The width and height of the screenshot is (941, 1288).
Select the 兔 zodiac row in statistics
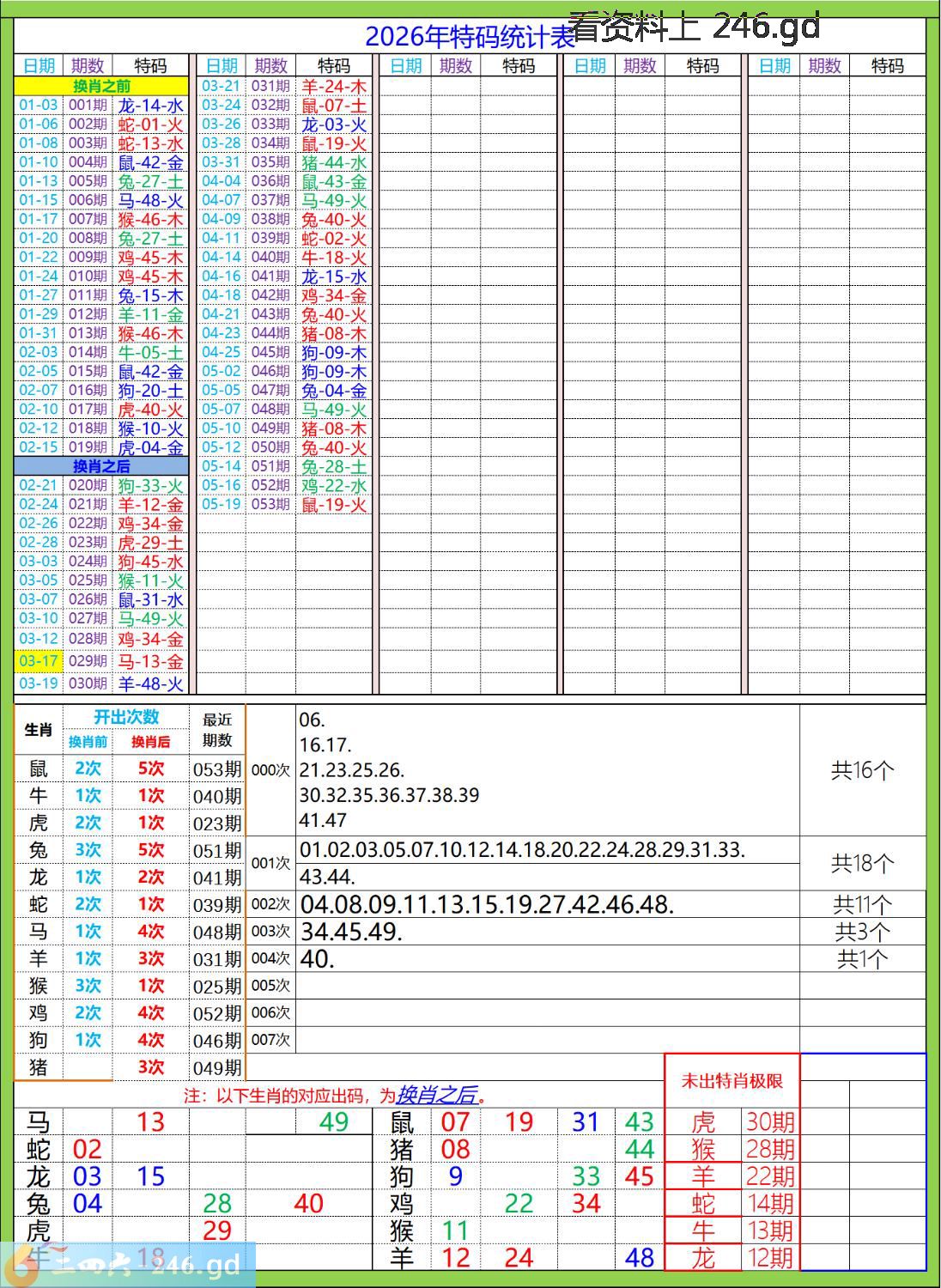pos(130,850)
